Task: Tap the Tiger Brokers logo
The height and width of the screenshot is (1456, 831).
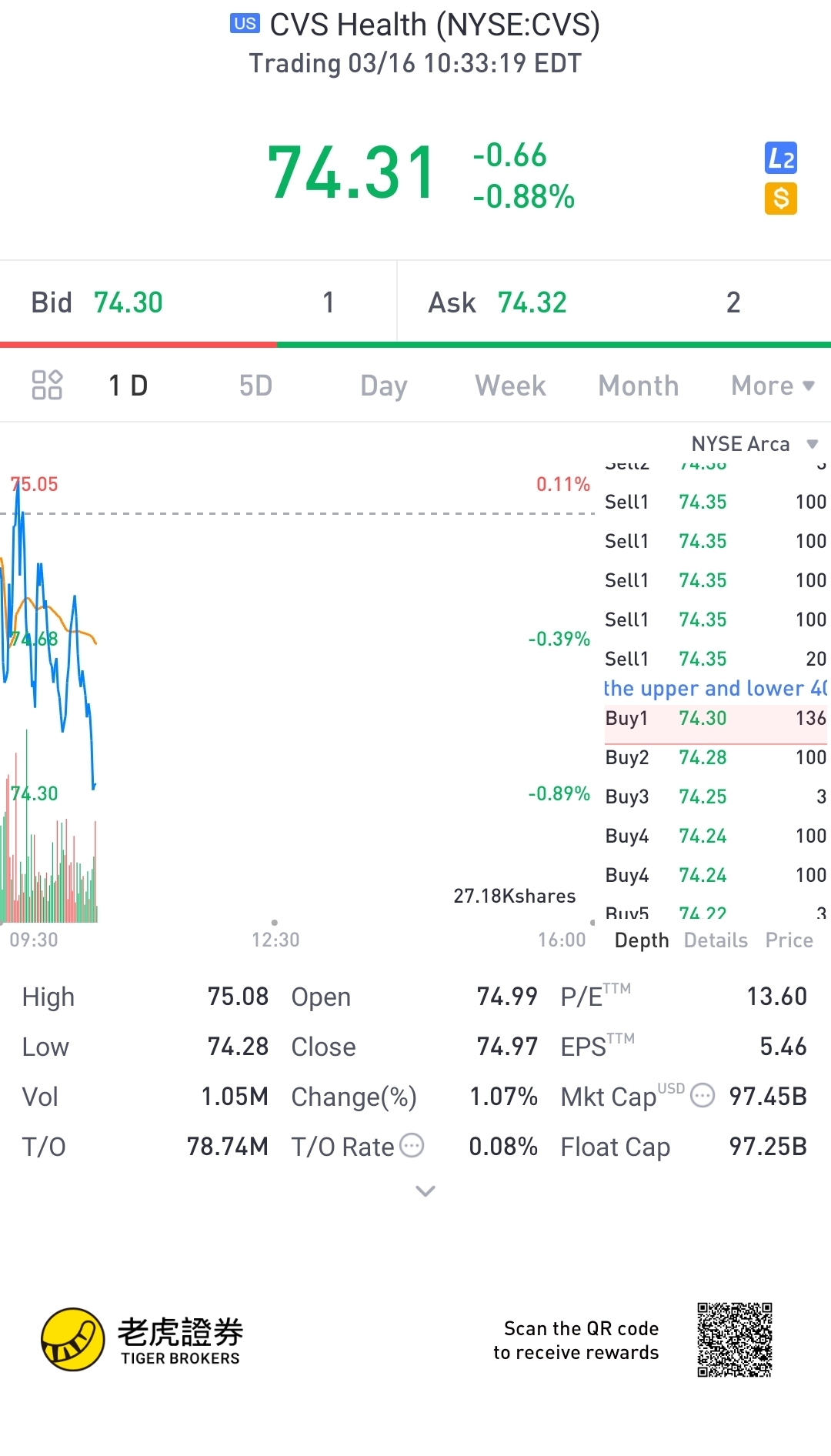Action: (x=142, y=1340)
